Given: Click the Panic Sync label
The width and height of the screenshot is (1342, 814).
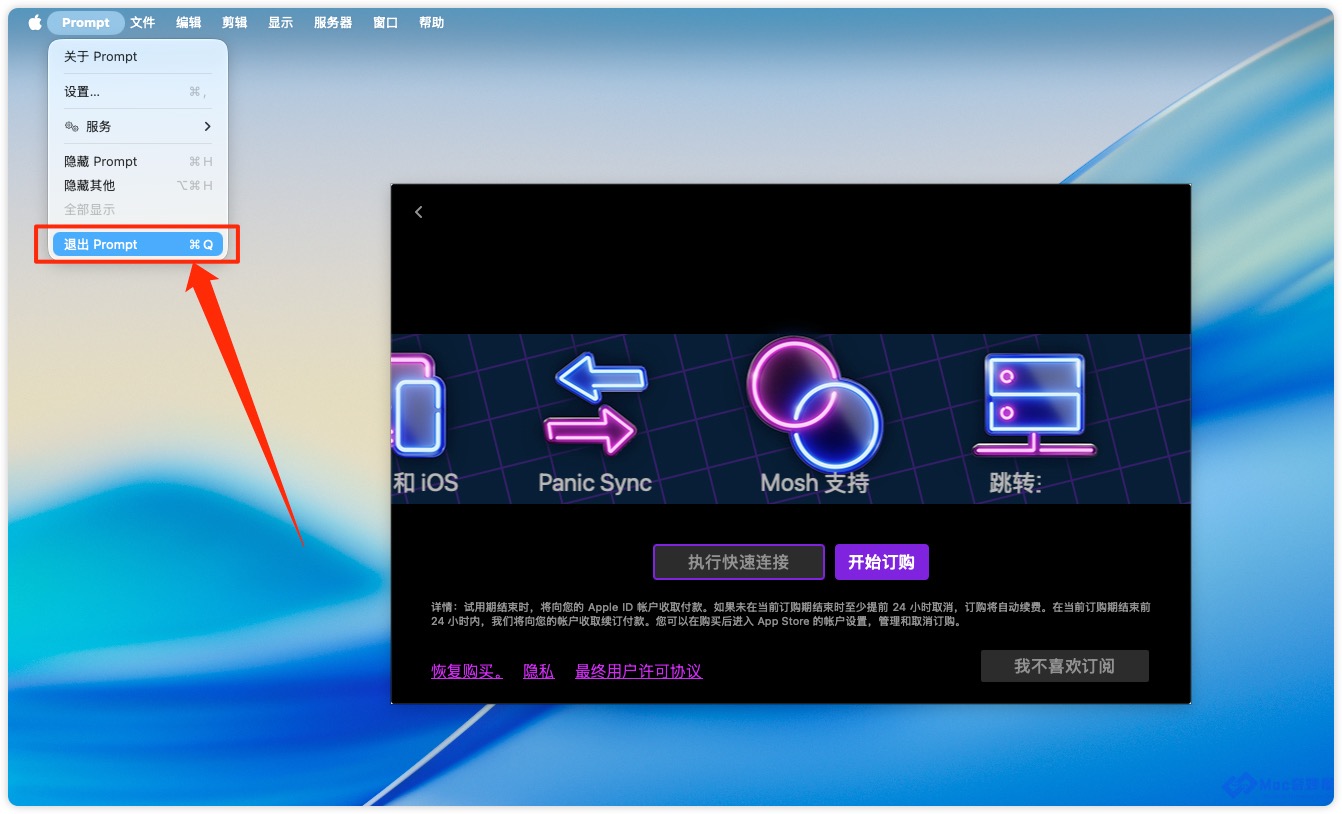Looking at the screenshot, I should click(x=595, y=483).
